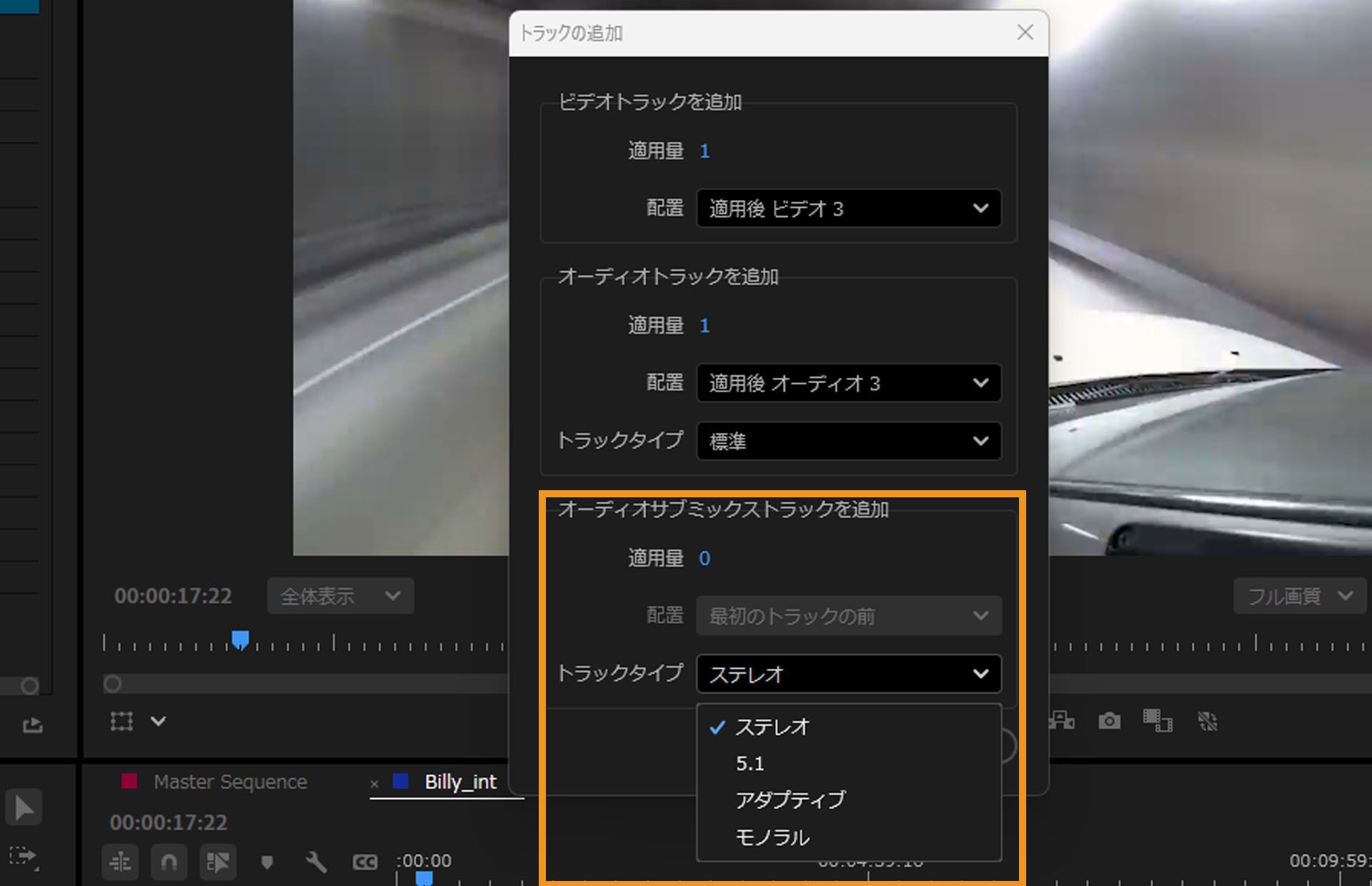Open the program monitor settings grid icon
1372x886 pixels.
121,722
